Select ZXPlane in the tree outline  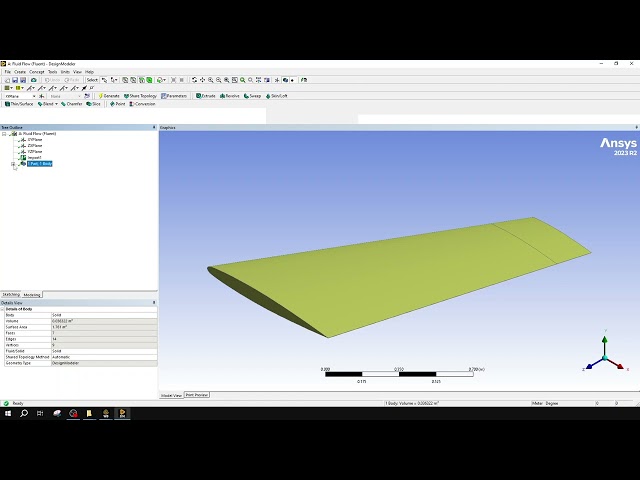coord(35,145)
